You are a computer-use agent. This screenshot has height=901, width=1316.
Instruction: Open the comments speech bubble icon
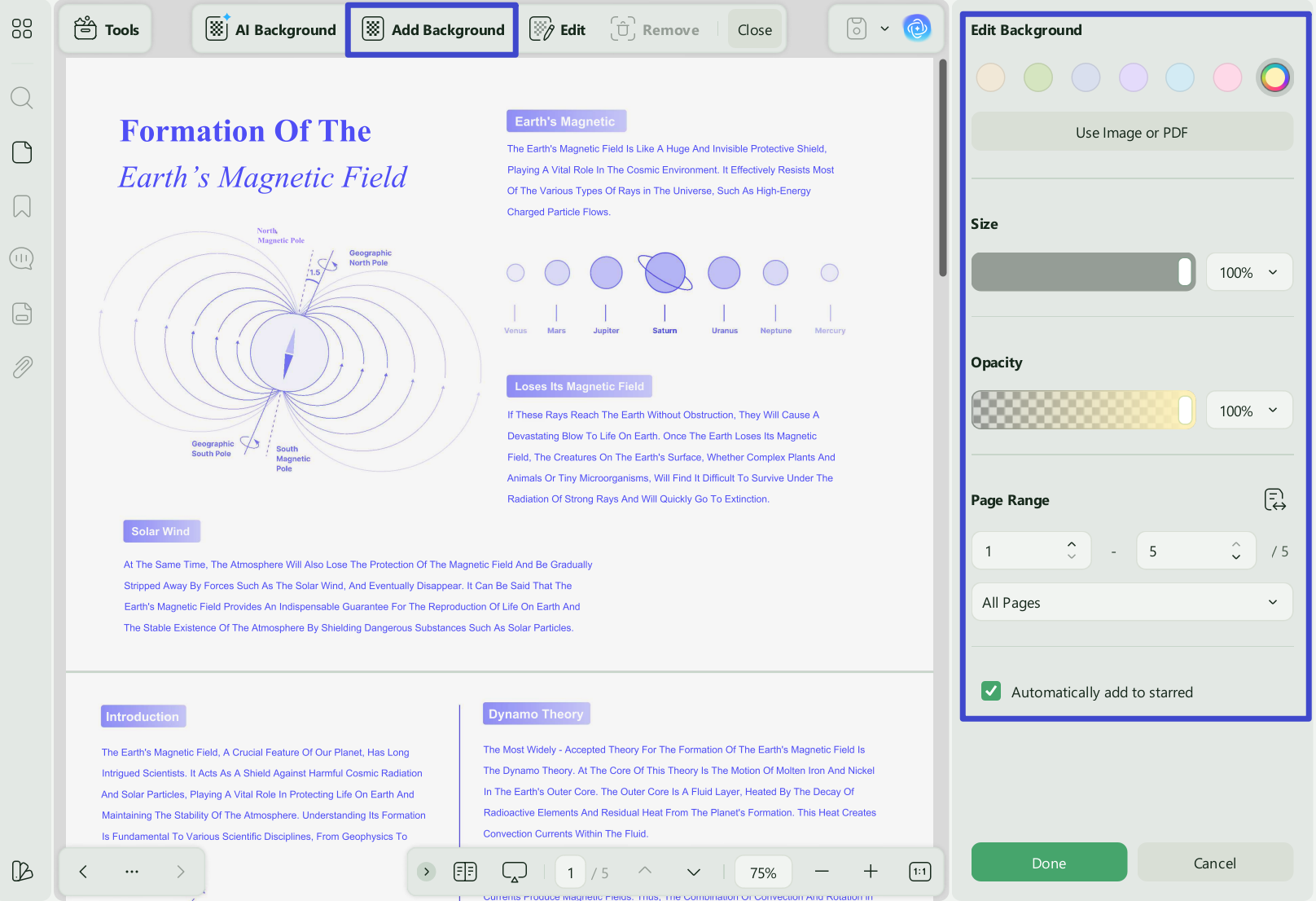pos(22,259)
